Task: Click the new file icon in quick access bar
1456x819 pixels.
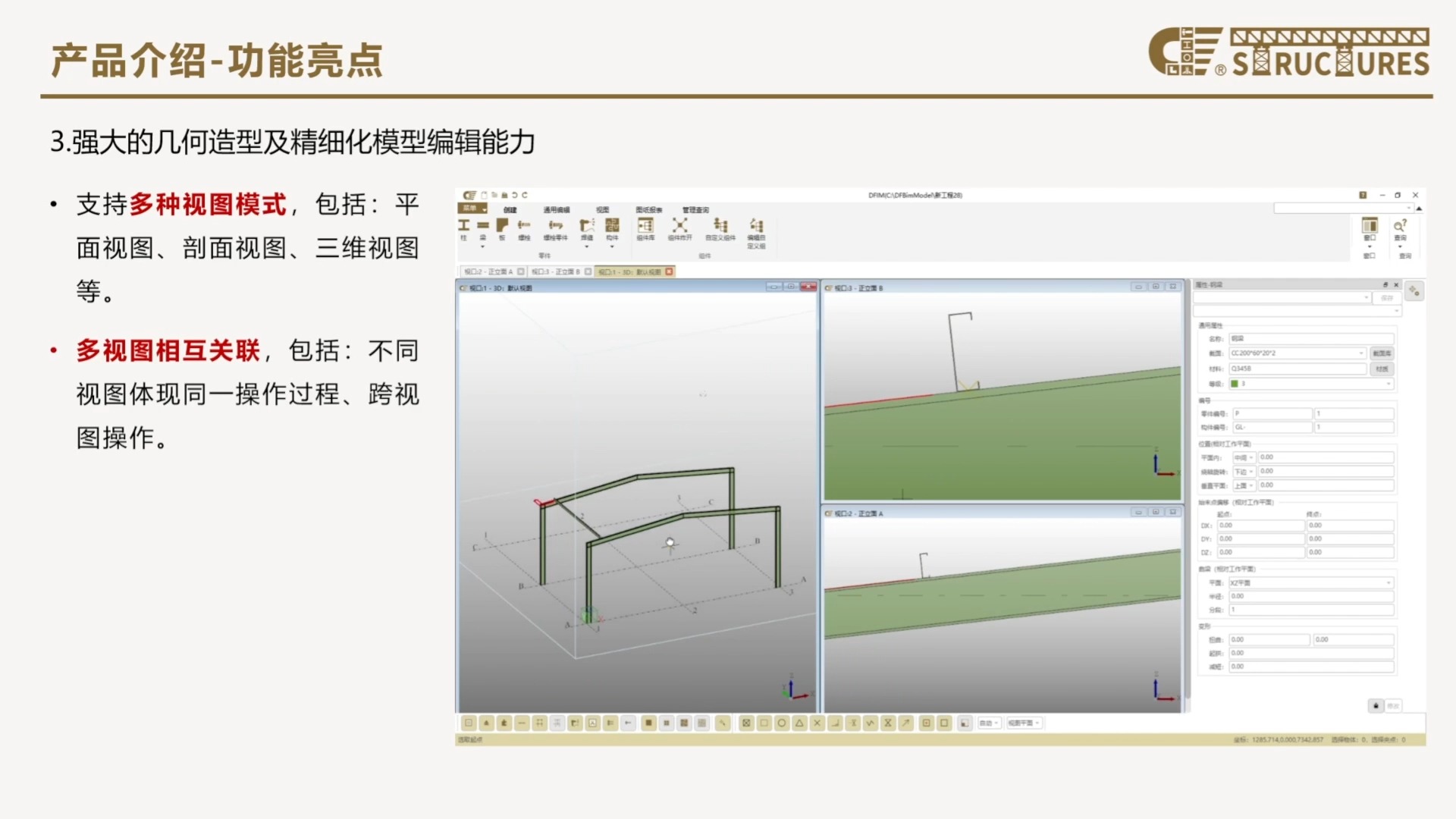Action: point(485,195)
